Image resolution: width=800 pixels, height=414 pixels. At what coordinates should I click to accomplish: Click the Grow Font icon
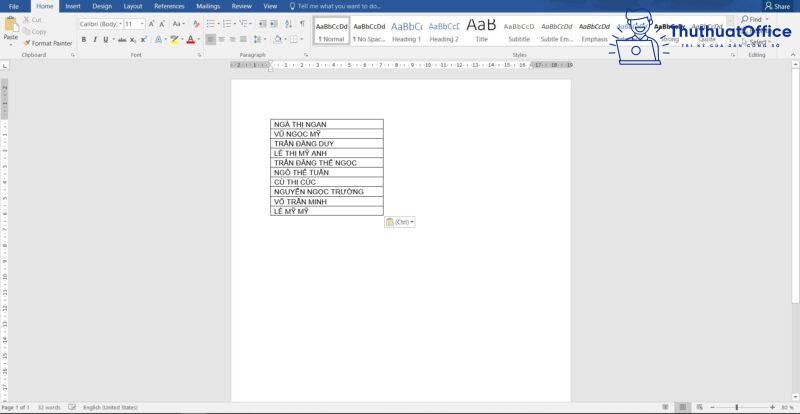[152, 24]
